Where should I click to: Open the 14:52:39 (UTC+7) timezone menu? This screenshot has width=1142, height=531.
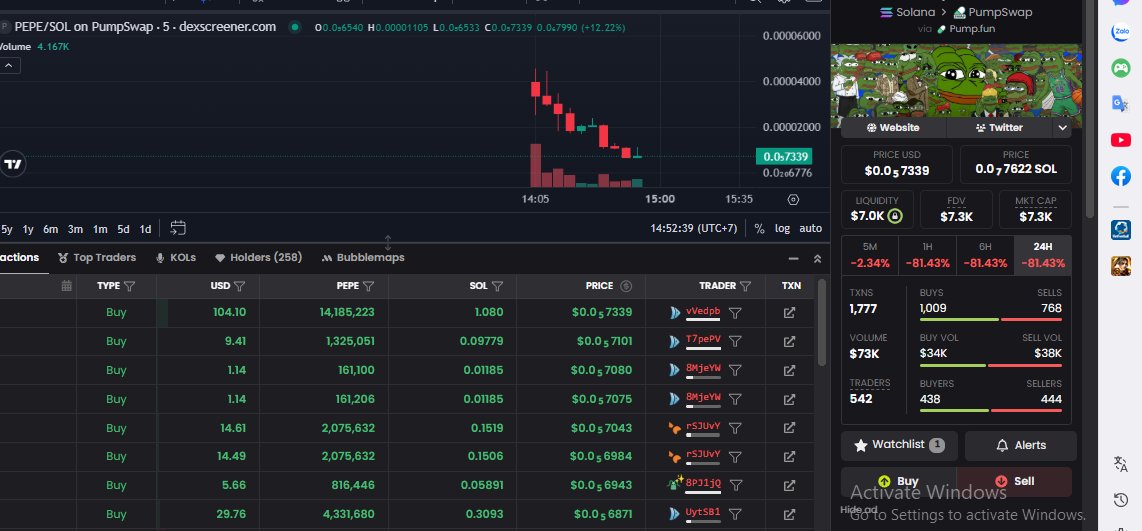tap(693, 228)
